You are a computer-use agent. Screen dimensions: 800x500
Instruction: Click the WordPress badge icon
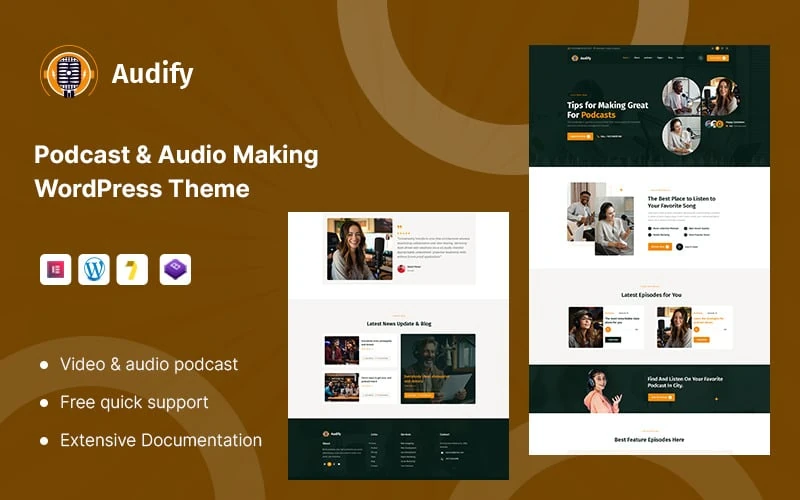pyautogui.click(x=94, y=269)
